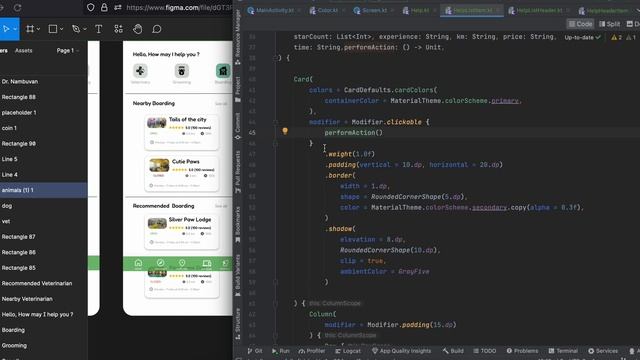This screenshot has height=360, width=640.
Task: Select the Comment tool in Figma
Action: [x=157, y=29]
